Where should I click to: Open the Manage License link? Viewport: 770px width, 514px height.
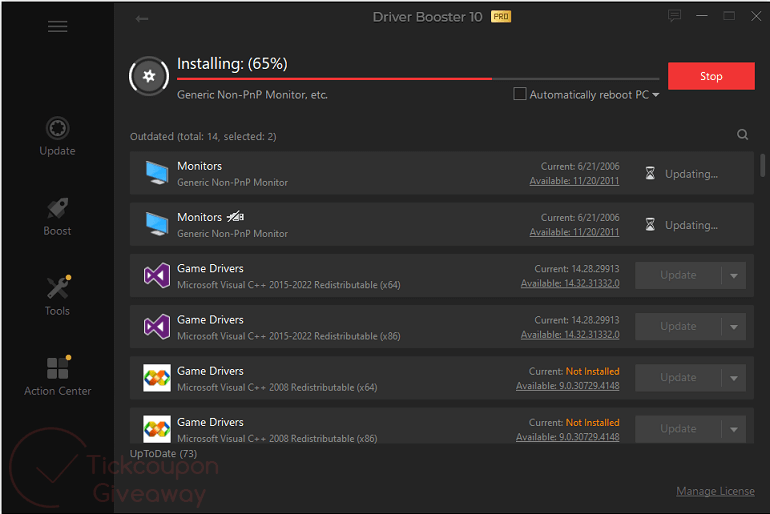tap(715, 491)
